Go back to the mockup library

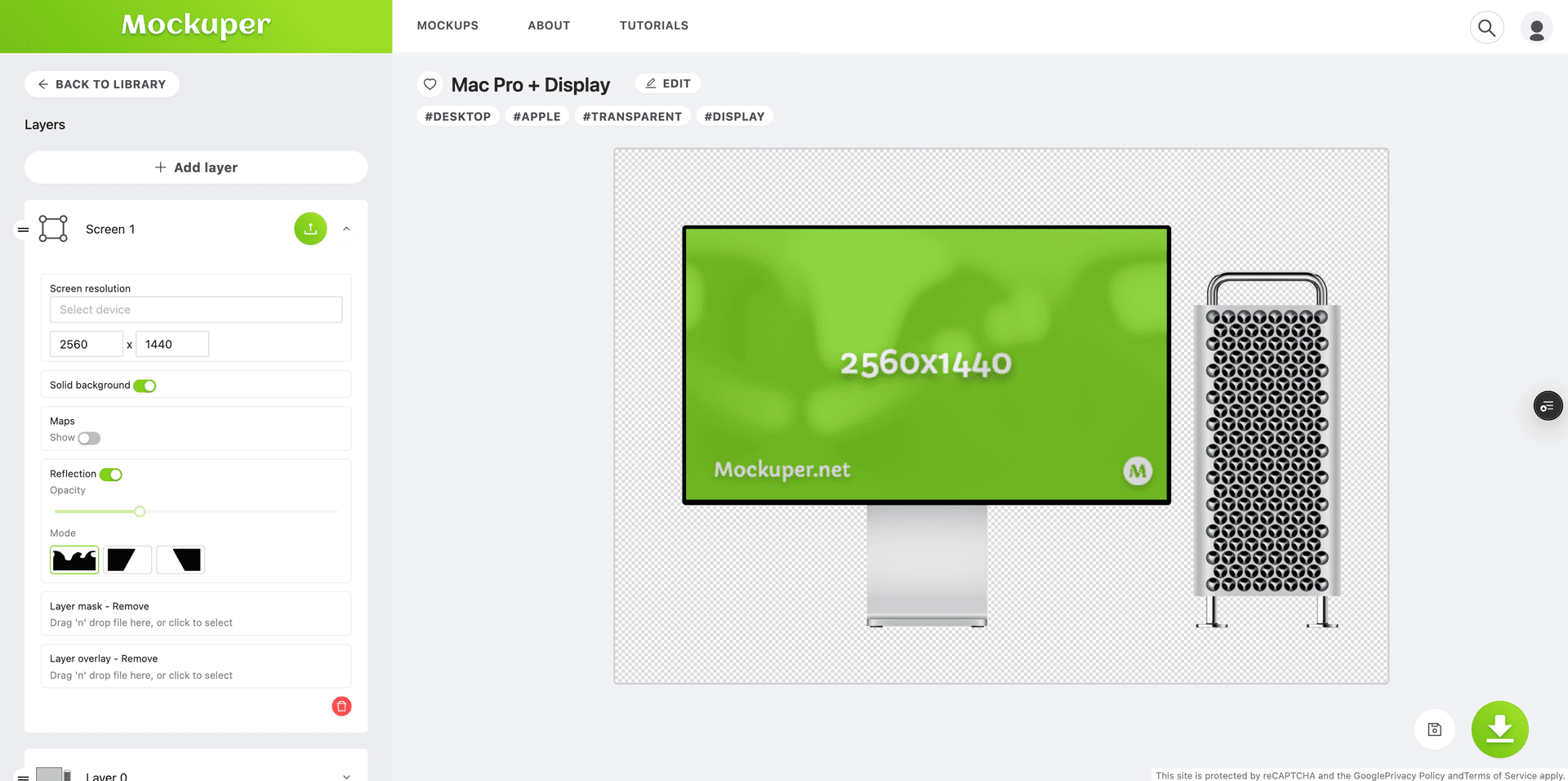coord(101,84)
